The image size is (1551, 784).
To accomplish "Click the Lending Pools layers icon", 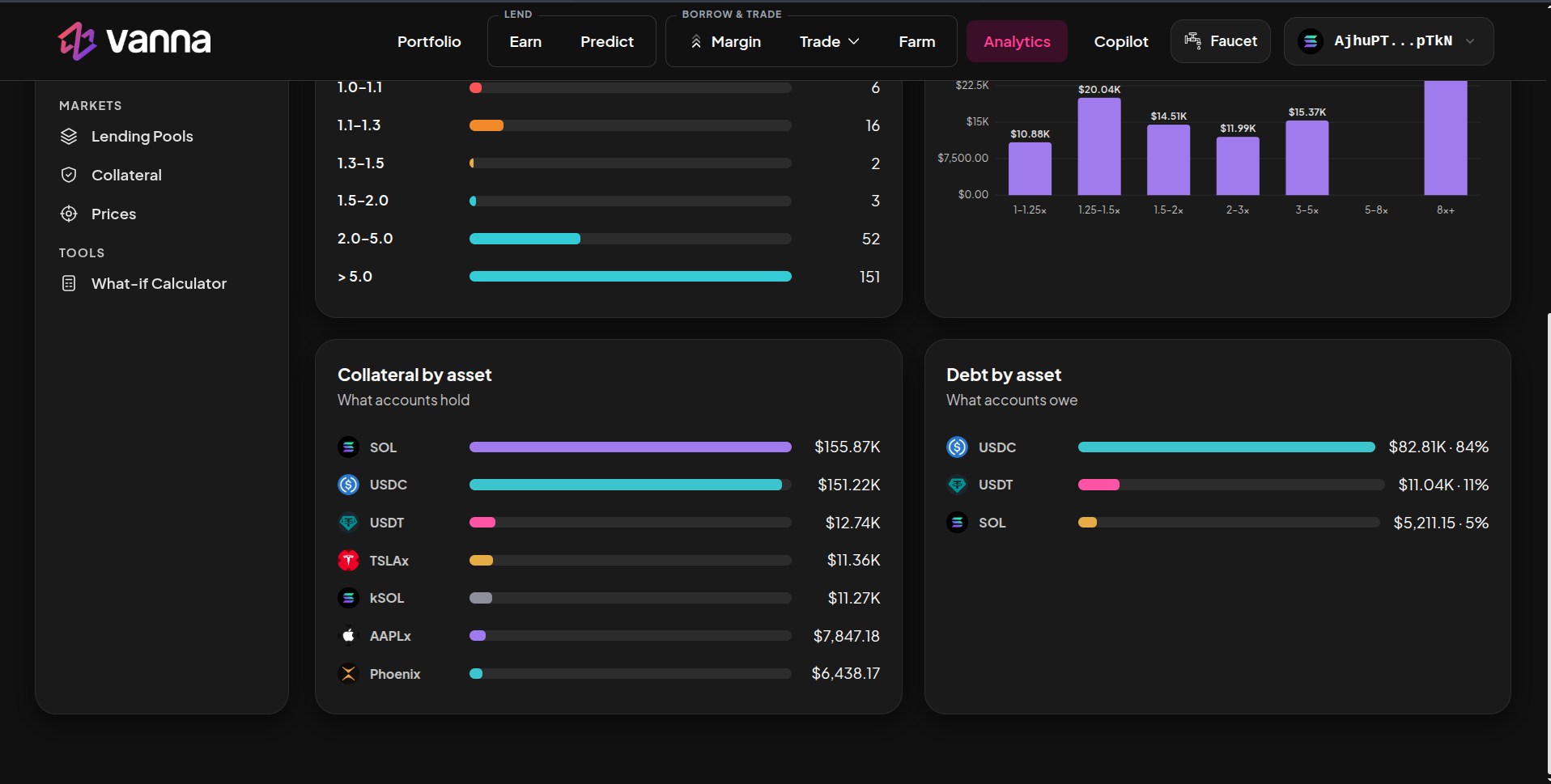I will tap(69, 136).
